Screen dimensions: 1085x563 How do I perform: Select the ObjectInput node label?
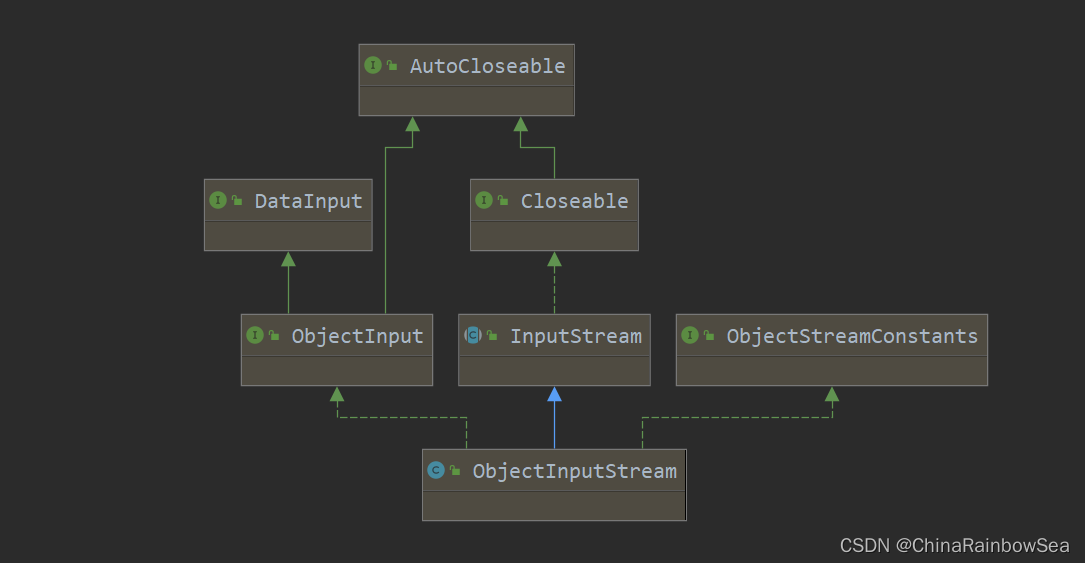click(x=357, y=336)
